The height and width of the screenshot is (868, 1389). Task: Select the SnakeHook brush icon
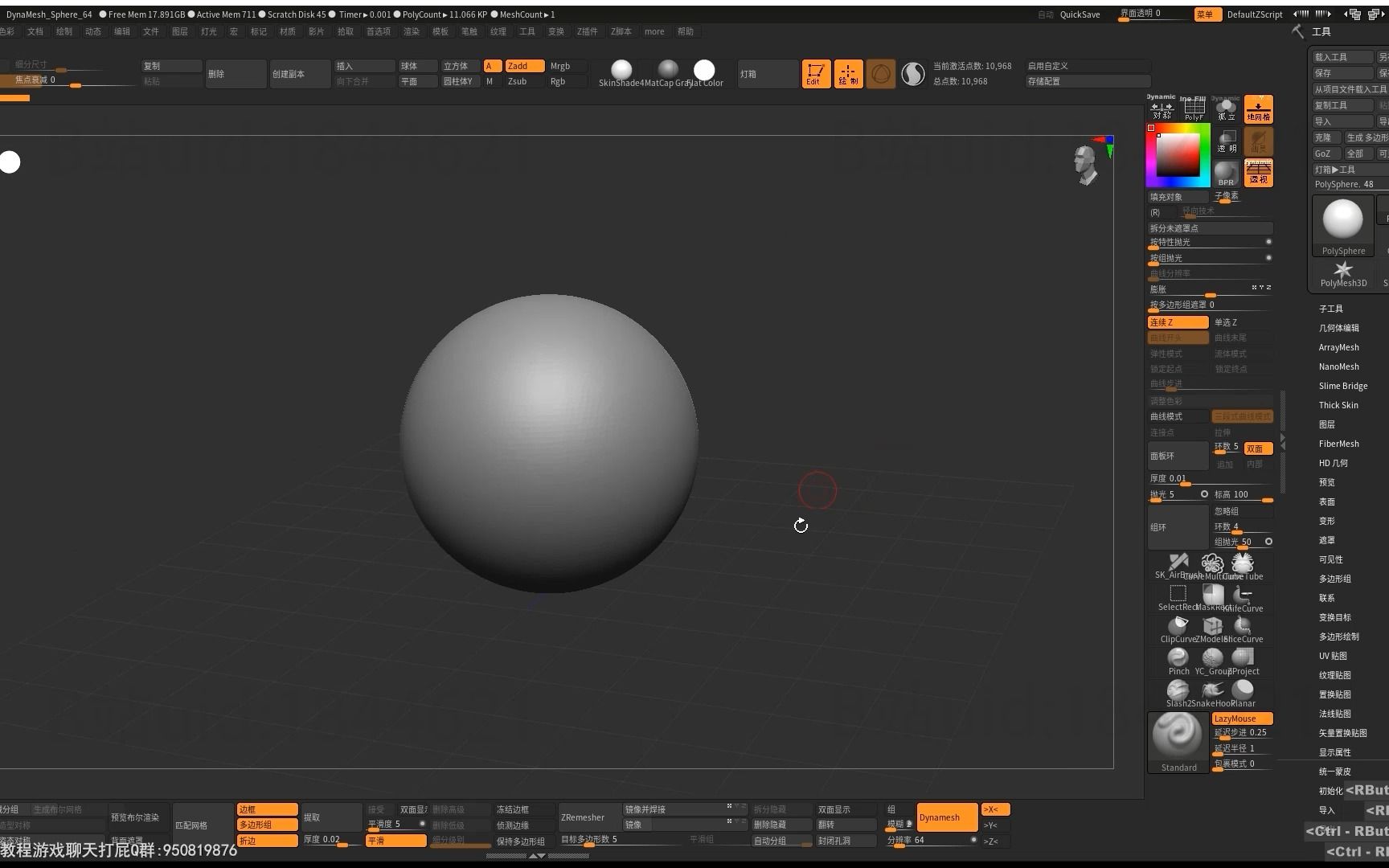pos(1212,690)
